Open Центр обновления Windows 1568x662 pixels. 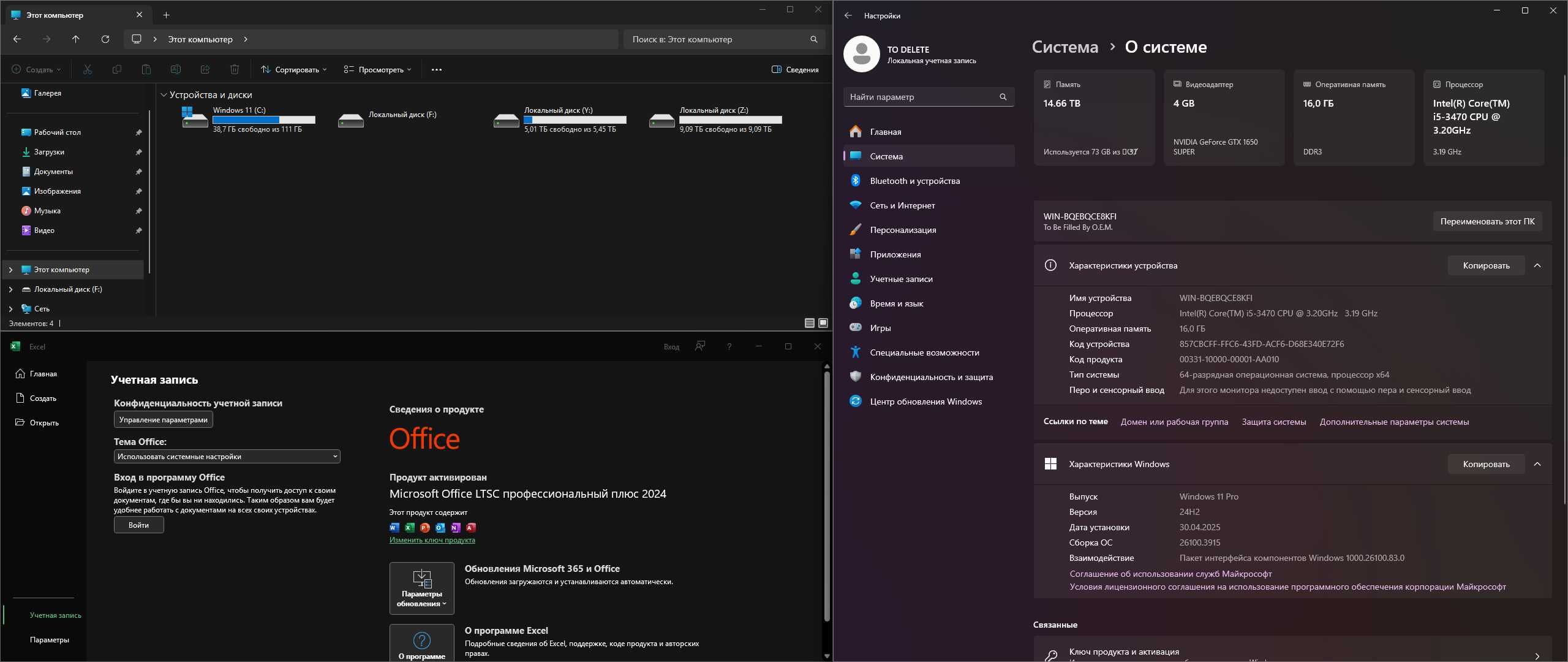click(929, 401)
